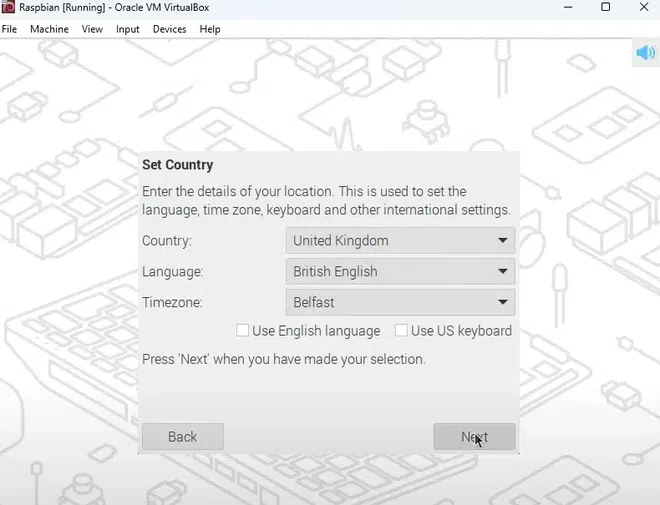Open the Input menu
660x505 pixels.
pyautogui.click(x=128, y=29)
